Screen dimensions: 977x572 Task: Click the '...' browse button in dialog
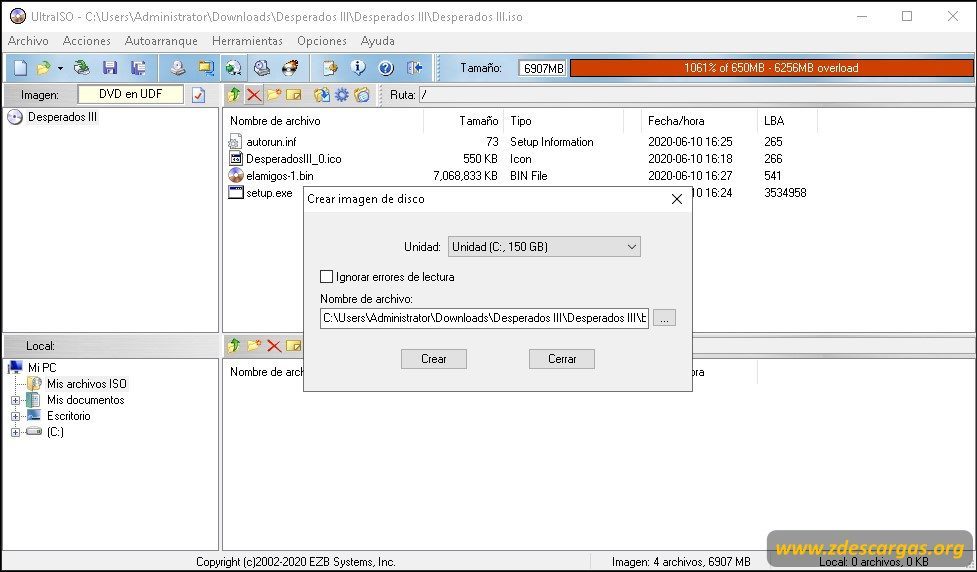tap(664, 318)
